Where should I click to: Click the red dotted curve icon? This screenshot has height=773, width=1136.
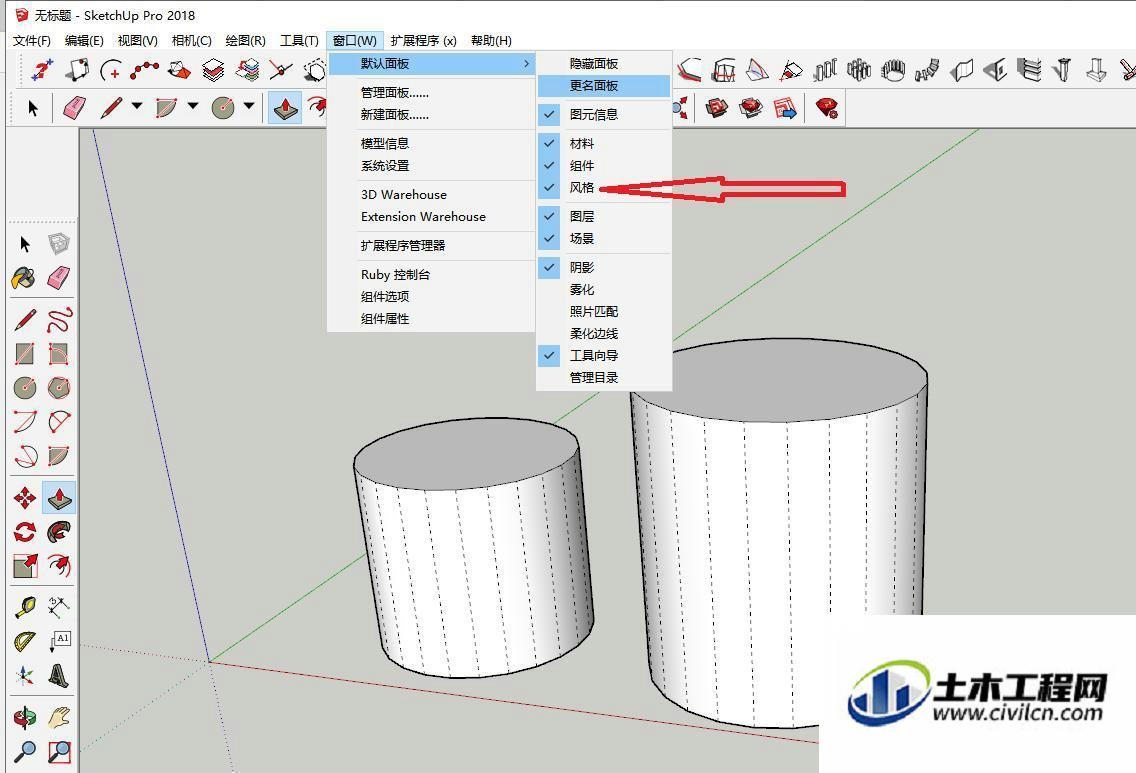point(144,70)
